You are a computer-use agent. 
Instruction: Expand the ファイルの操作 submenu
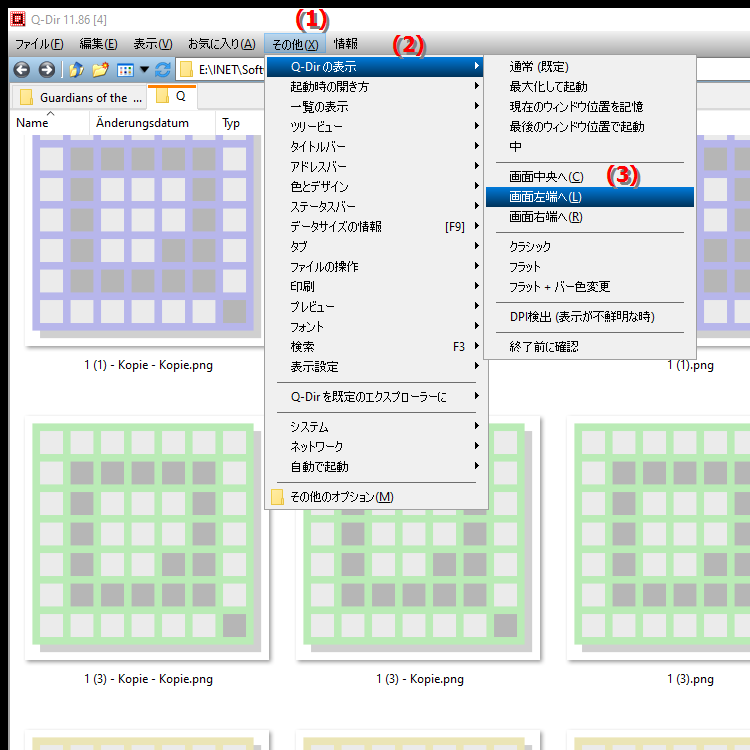click(375, 266)
